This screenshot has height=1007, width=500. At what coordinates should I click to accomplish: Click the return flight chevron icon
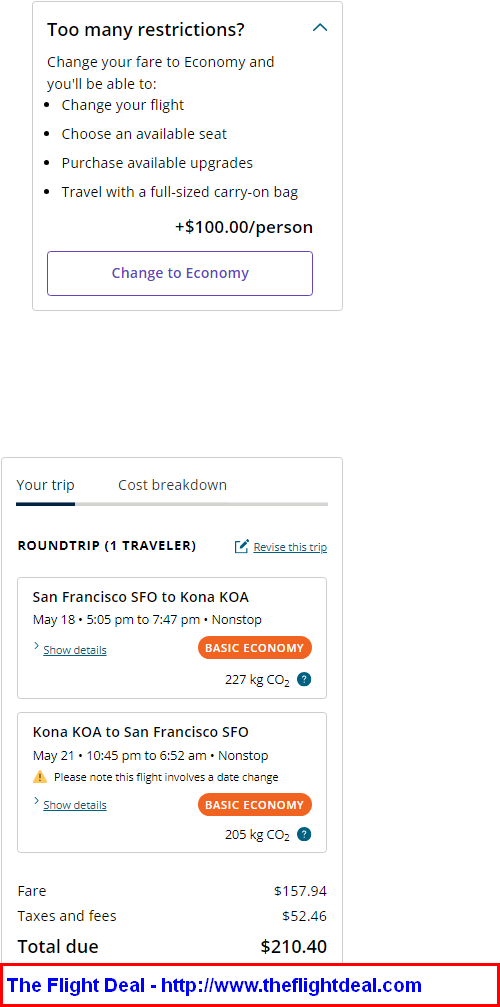point(36,801)
